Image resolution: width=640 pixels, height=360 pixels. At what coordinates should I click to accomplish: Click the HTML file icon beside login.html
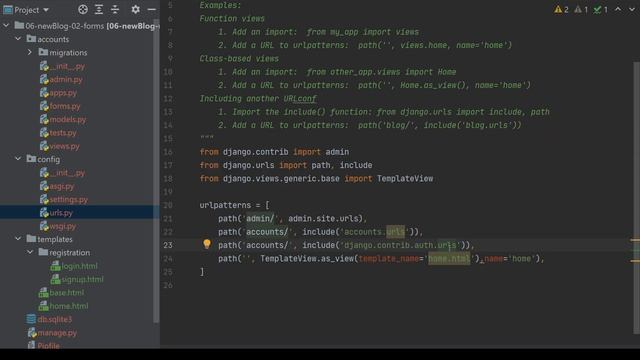point(56,266)
